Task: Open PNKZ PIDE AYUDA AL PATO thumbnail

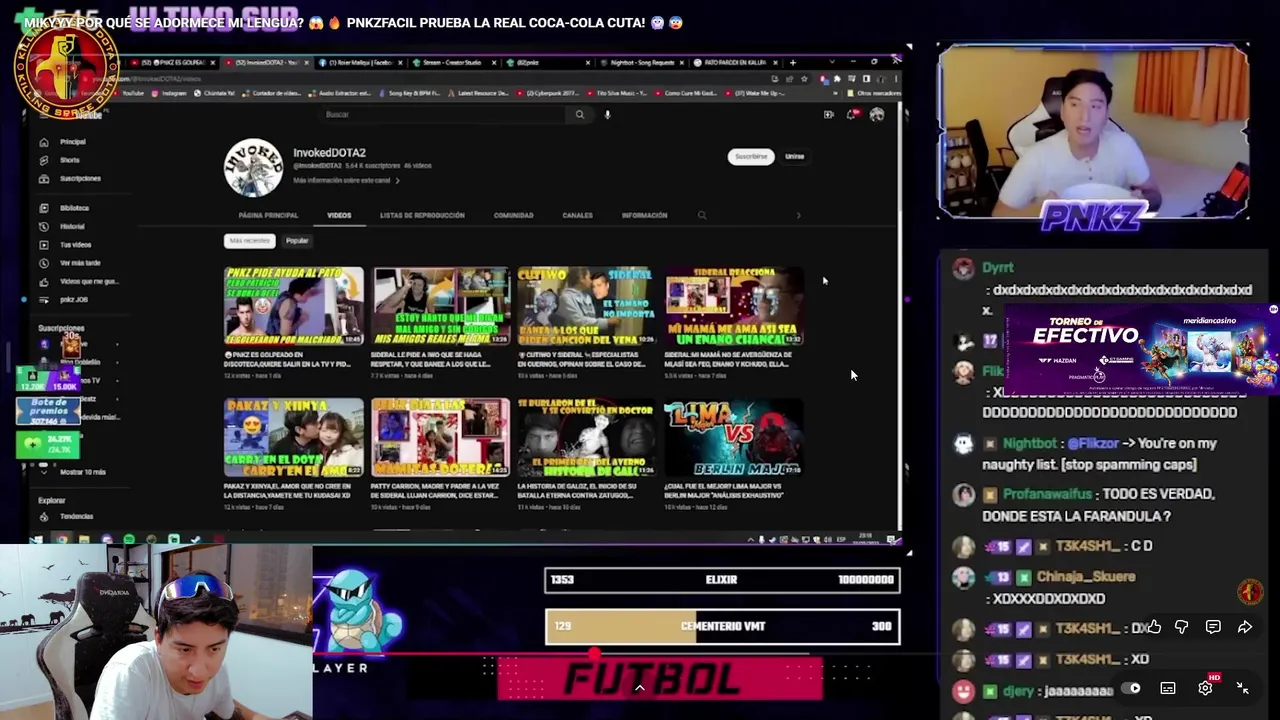Action: [293, 306]
